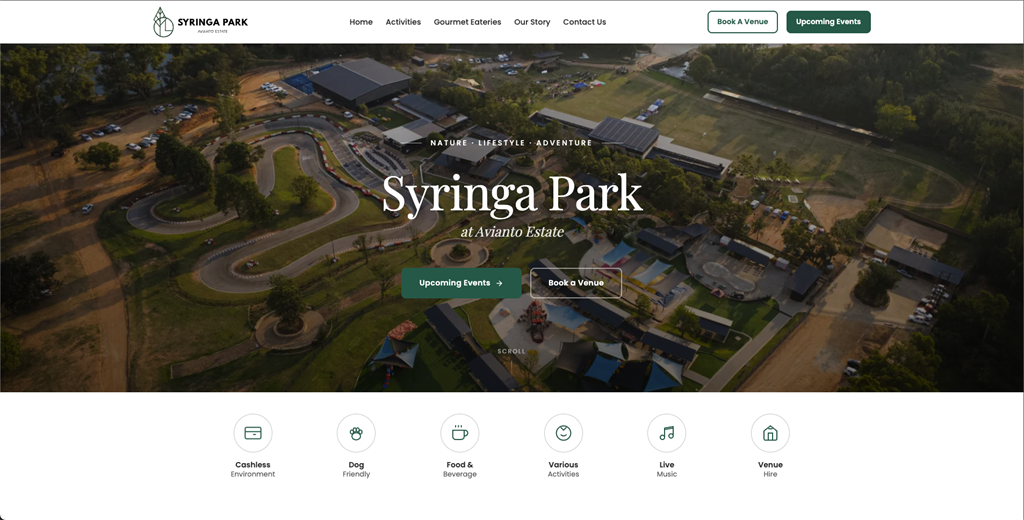Screen dimensions: 1024x520
Task: Go to Gourmet Eateries page
Action: point(467,22)
